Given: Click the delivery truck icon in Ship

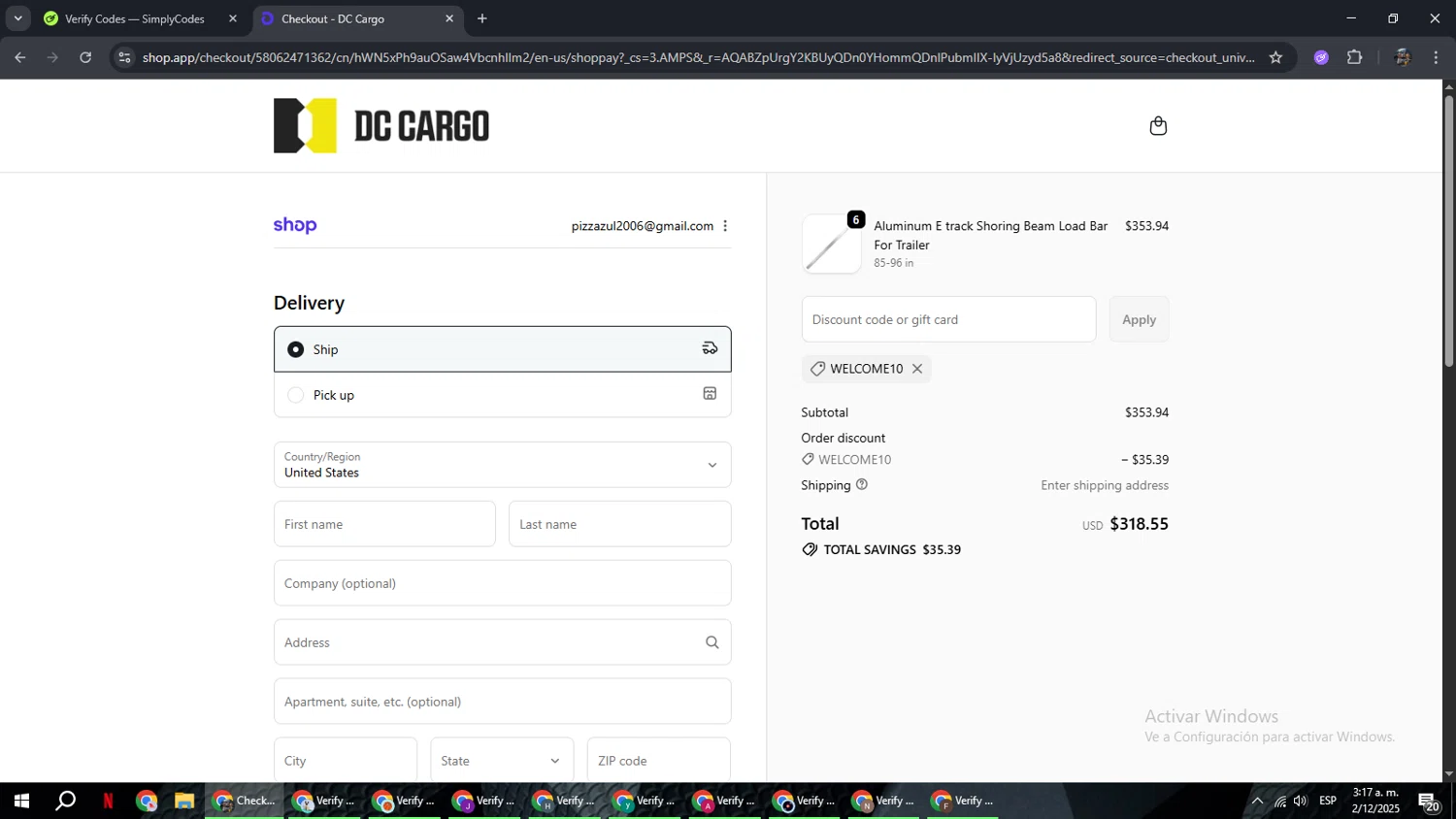Looking at the screenshot, I should click(x=710, y=348).
